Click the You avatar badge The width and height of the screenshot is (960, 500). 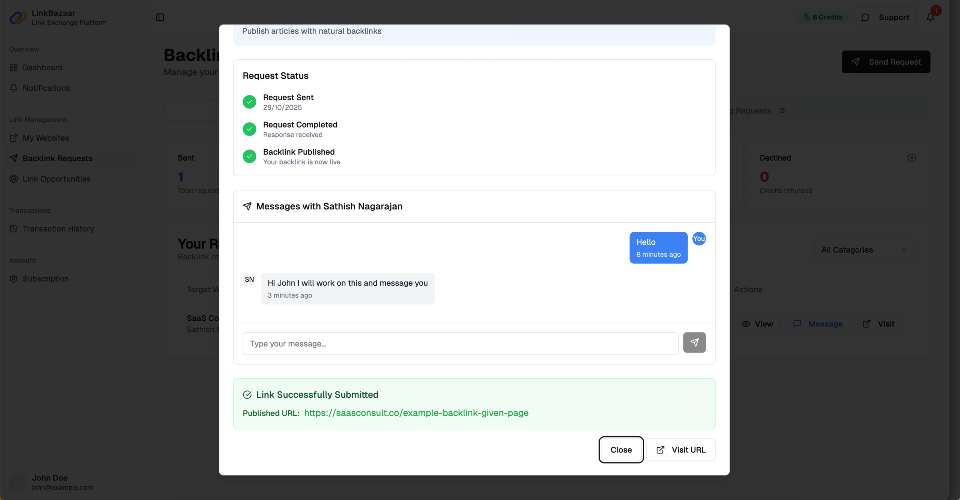699,239
